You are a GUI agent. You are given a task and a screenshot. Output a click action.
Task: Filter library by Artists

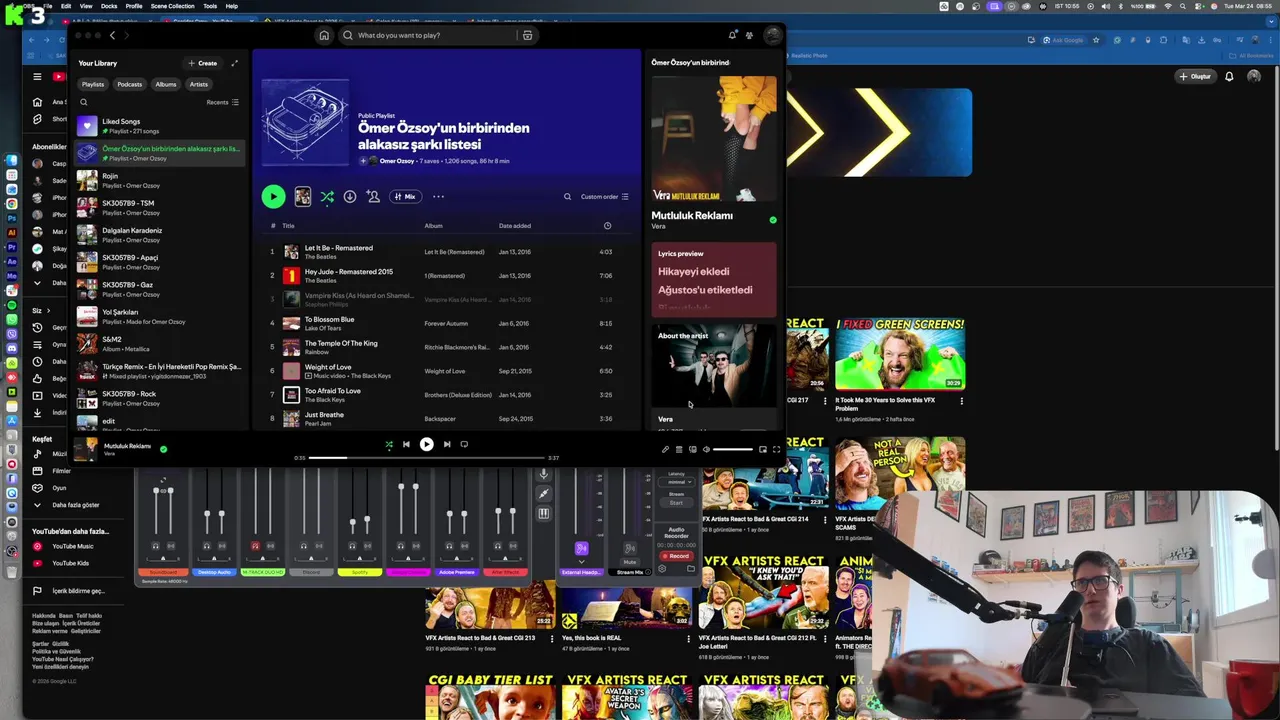click(x=199, y=84)
